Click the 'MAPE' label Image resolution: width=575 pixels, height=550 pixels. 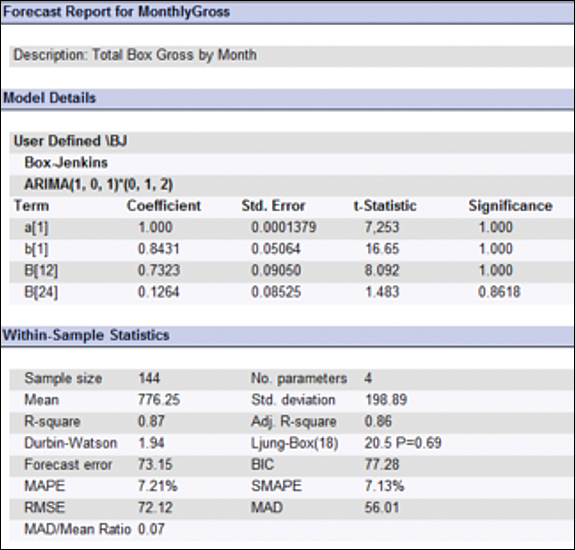[44, 486]
